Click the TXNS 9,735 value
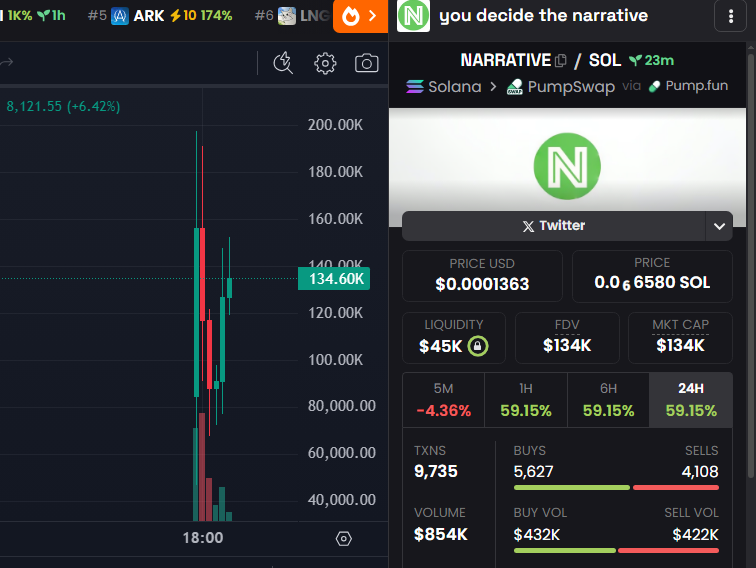 pos(436,471)
